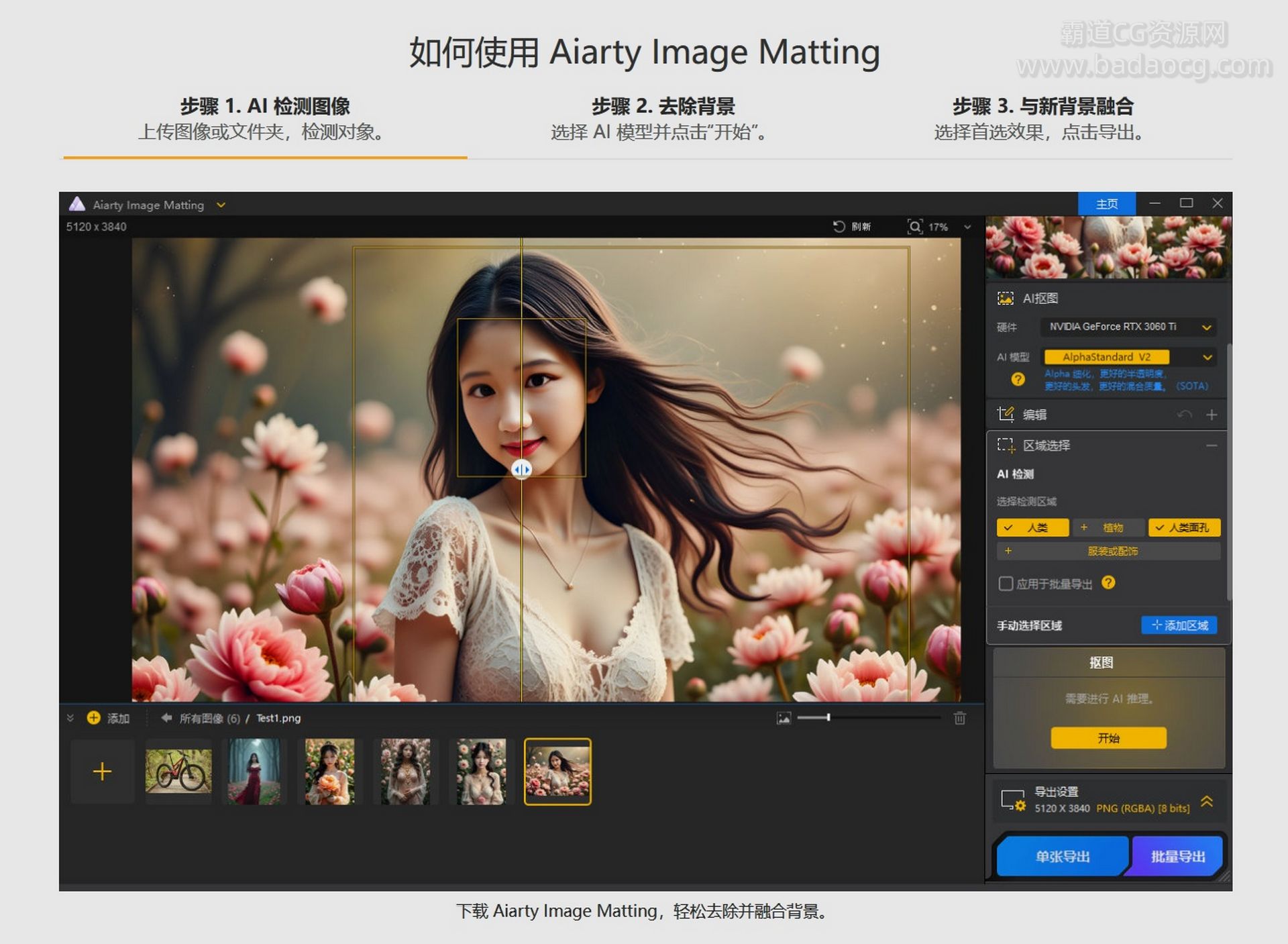Click the back arrow beside 所有图像 (6)

(166, 718)
